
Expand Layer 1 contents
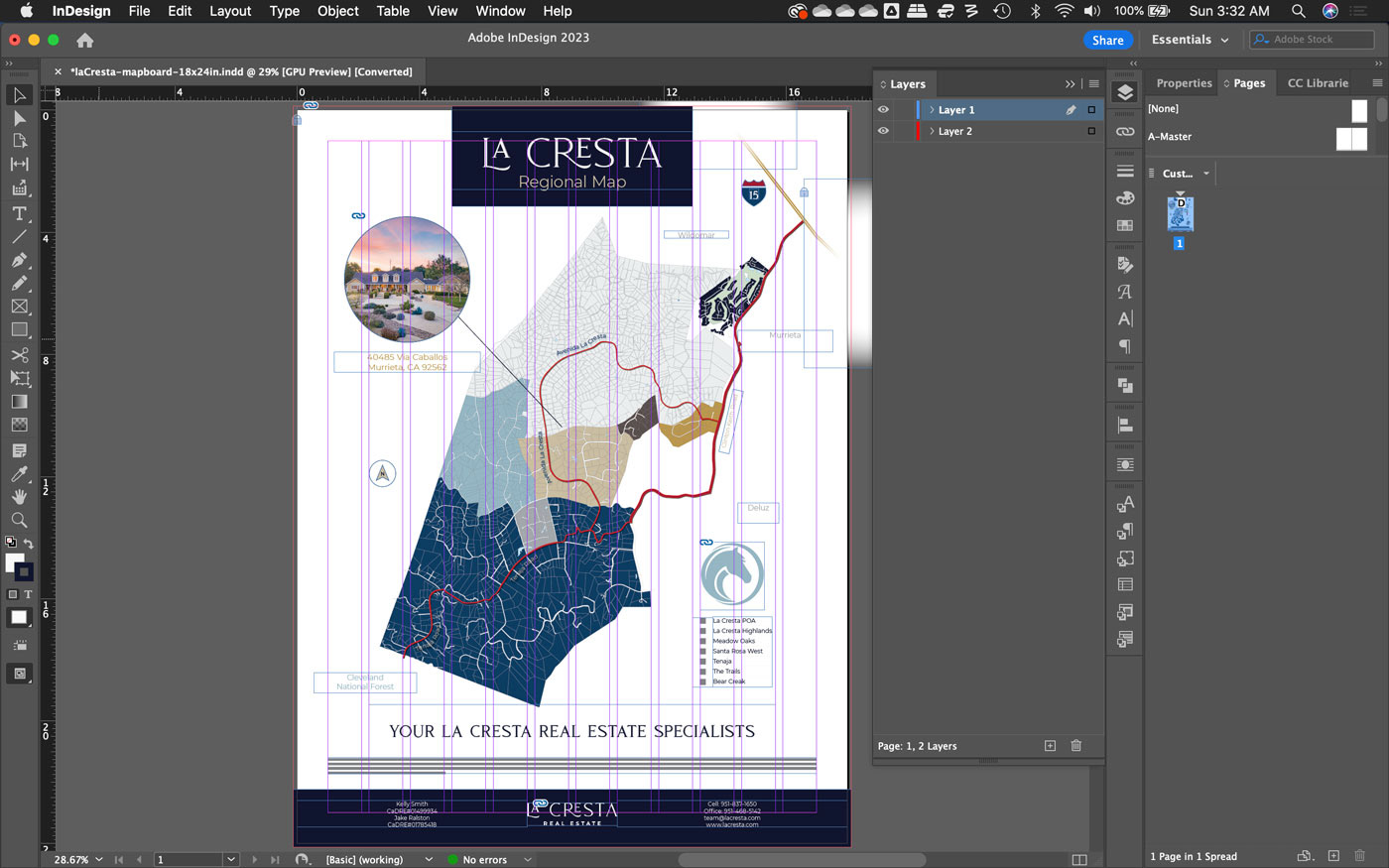tap(932, 110)
